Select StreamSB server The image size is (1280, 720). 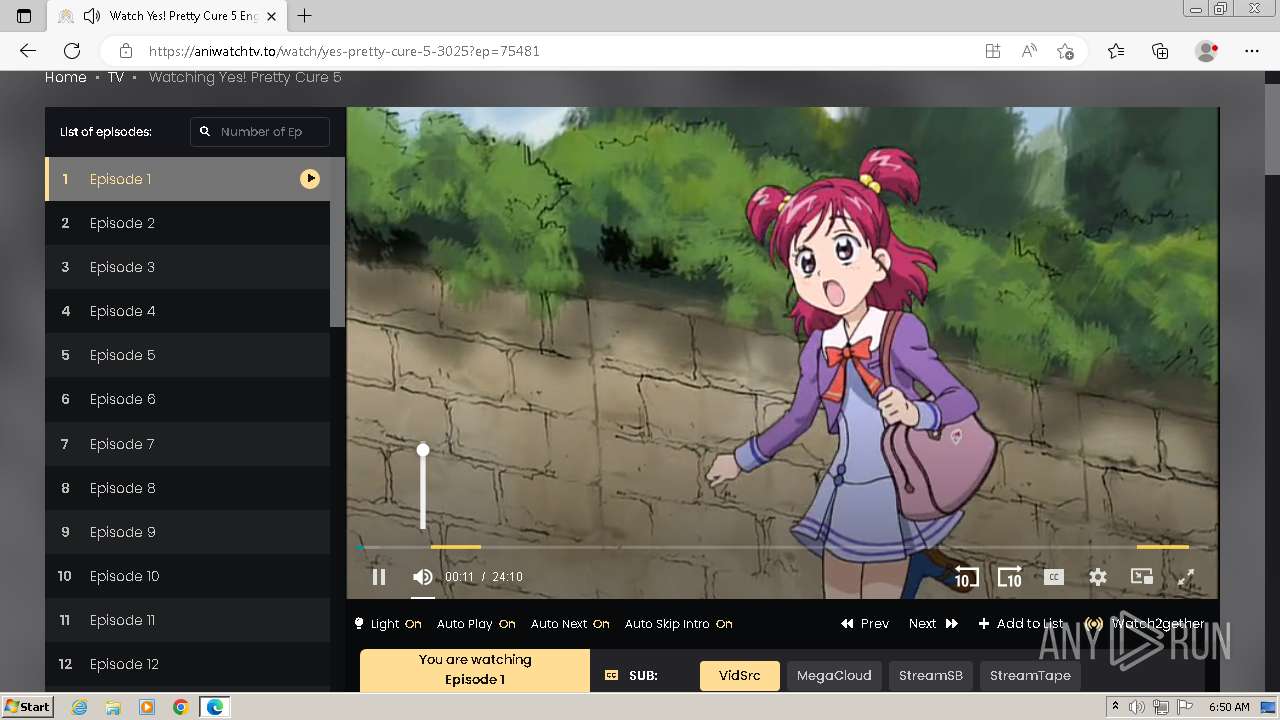(x=931, y=676)
